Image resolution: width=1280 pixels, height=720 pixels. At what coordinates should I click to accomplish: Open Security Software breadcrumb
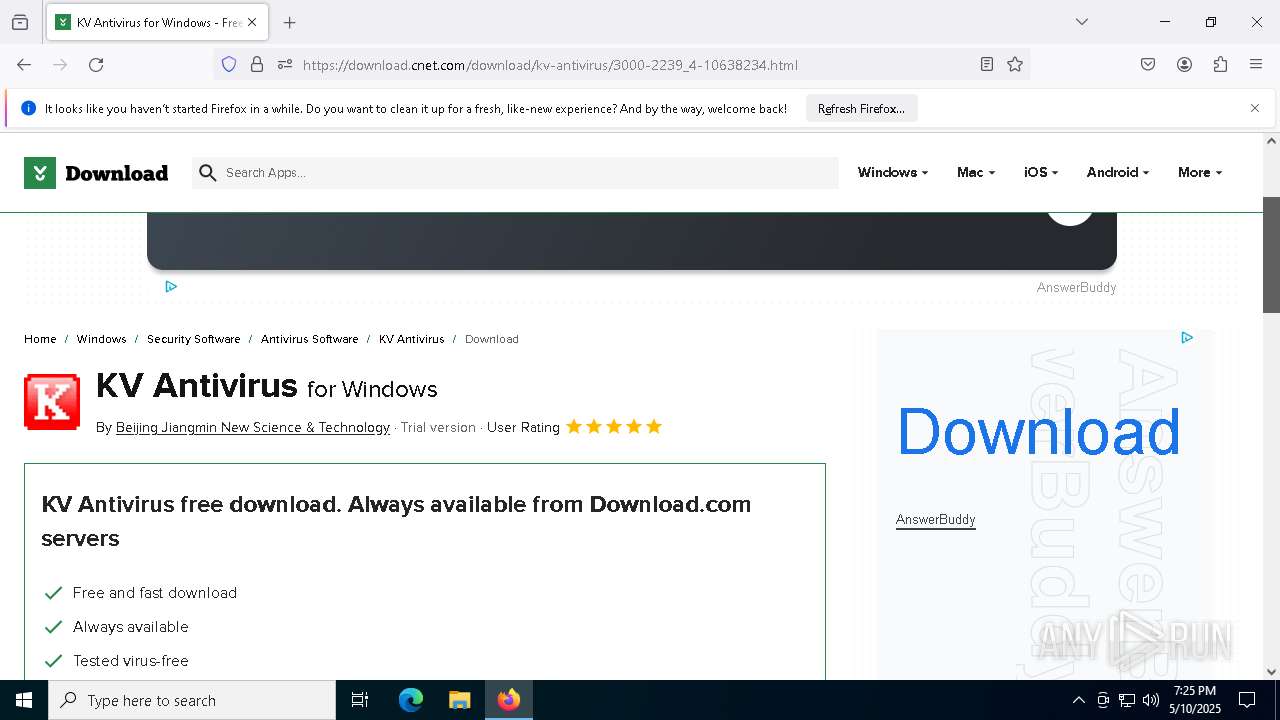[193, 339]
